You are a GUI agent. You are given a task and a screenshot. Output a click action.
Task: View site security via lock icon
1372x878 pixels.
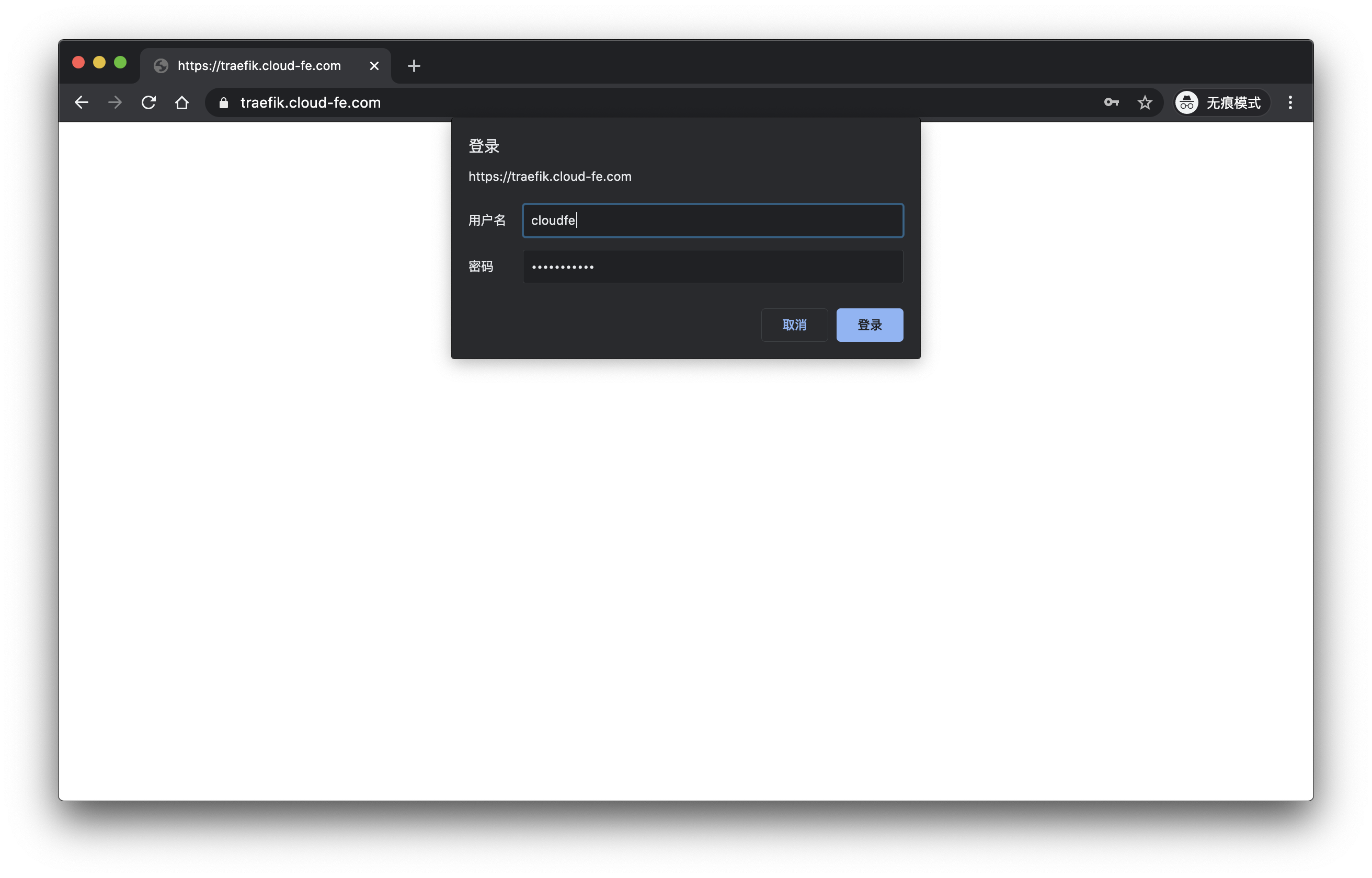(x=224, y=102)
